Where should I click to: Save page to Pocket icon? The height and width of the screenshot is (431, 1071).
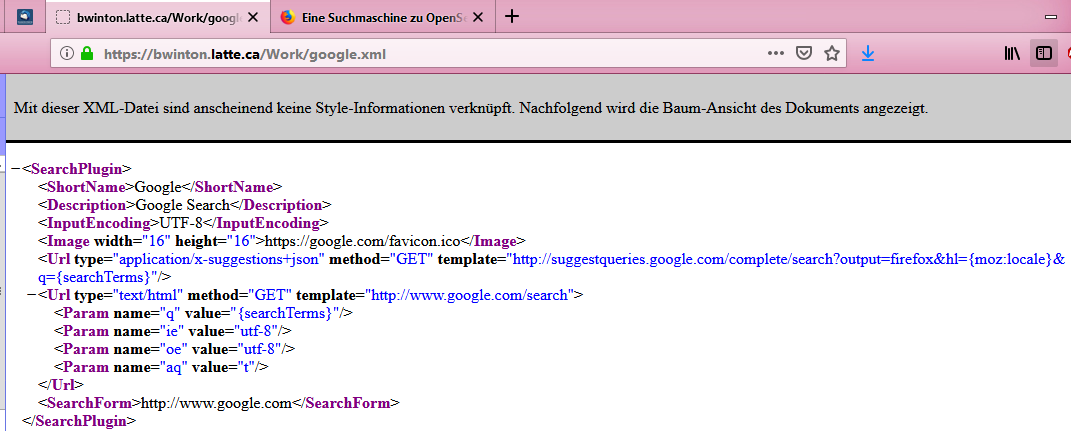(x=805, y=53)
